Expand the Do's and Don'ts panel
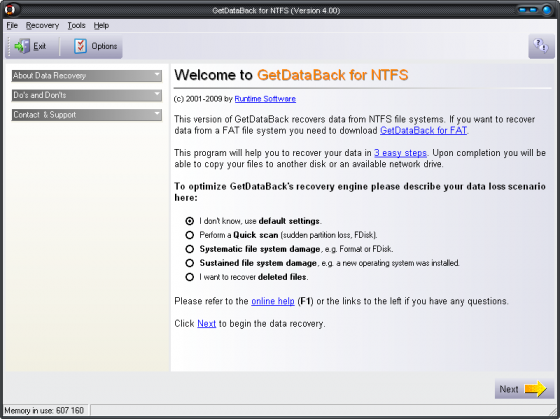The width and height of the screenshot is (560, 419). [86, 95]
